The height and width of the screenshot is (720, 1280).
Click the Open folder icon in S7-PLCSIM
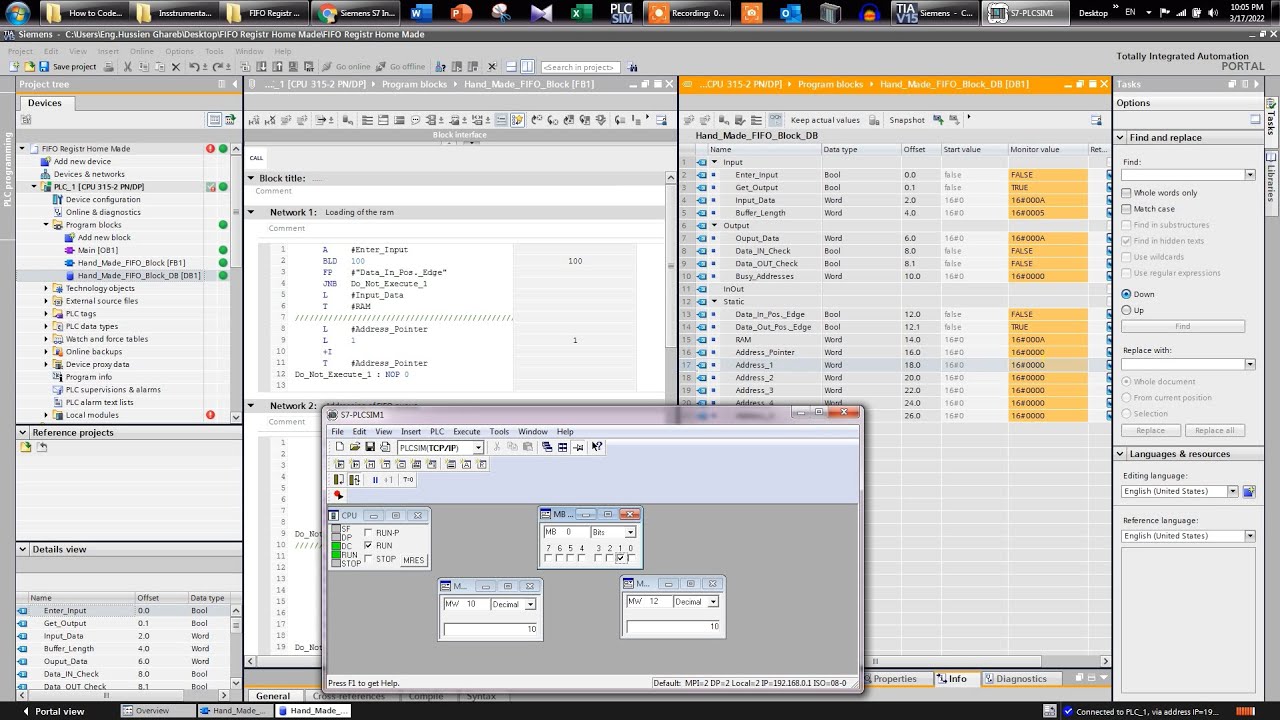(355, 447)
